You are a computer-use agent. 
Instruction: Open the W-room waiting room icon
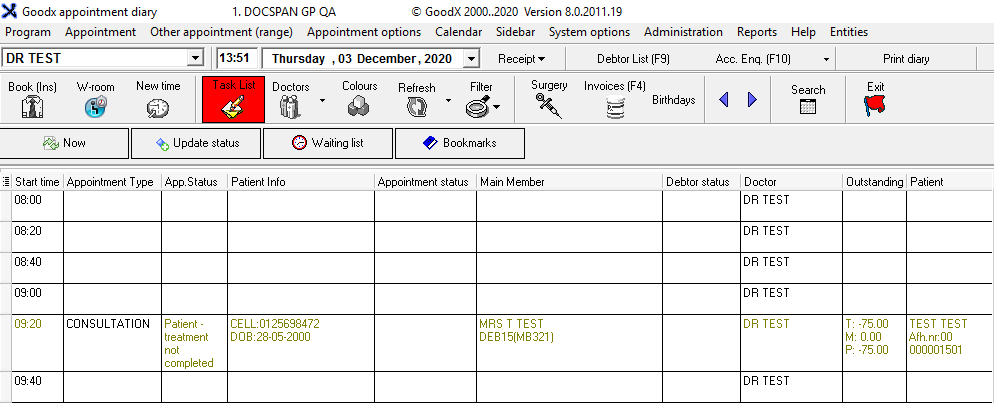pyautogui.click(x=95, y=107)
